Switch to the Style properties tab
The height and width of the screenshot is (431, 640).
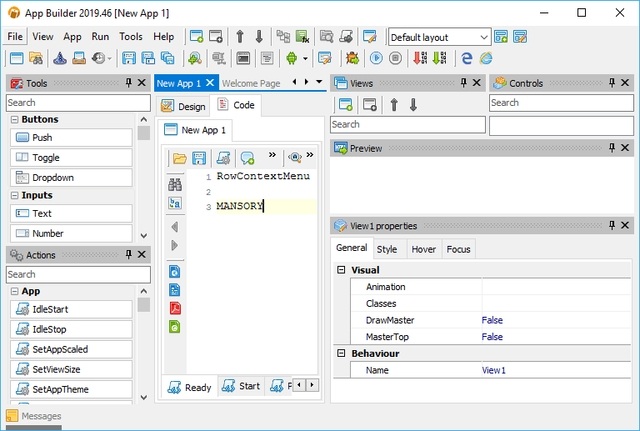click(x=386, y=249)
